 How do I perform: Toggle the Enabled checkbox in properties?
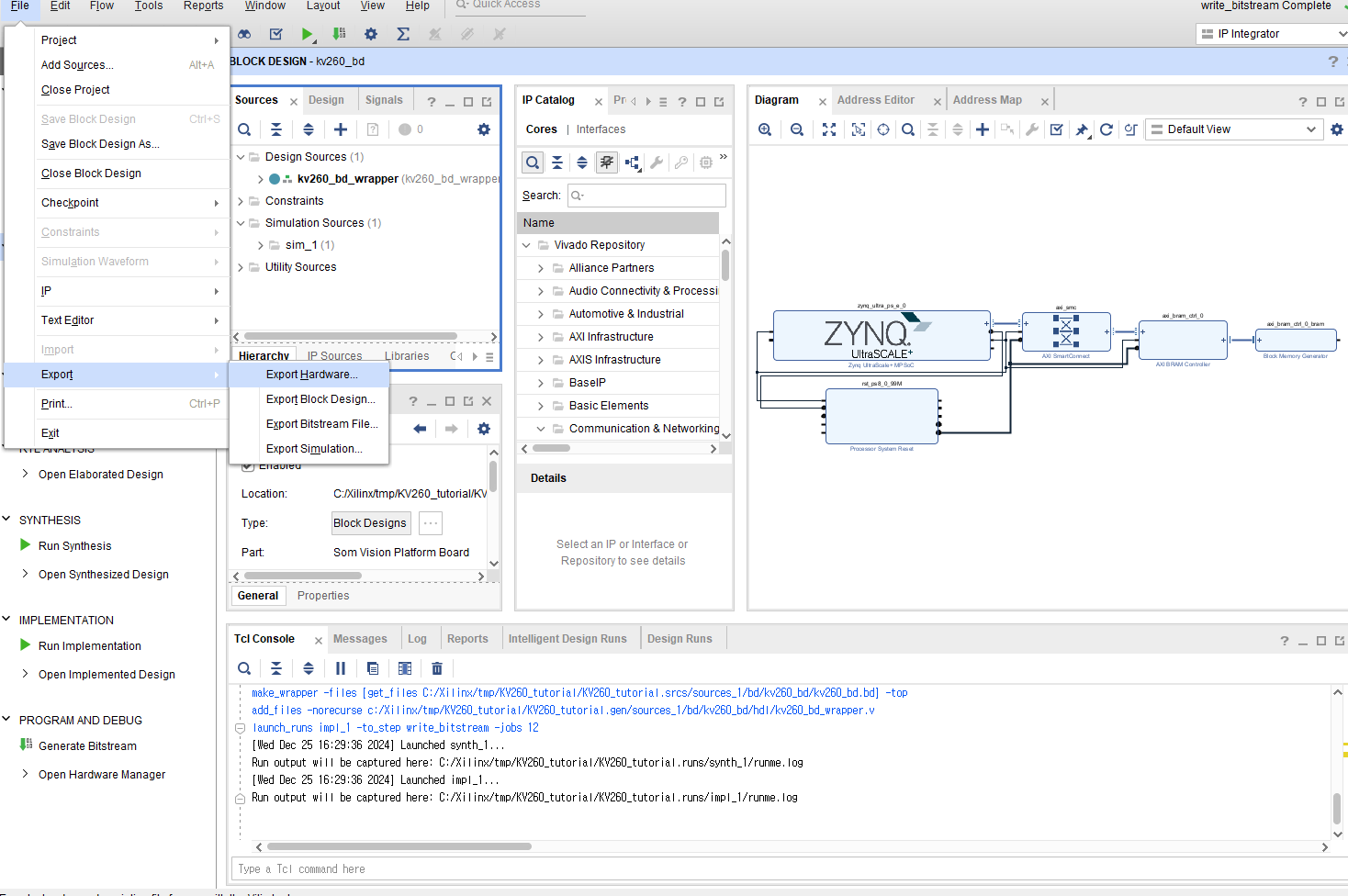coord(248,466)
